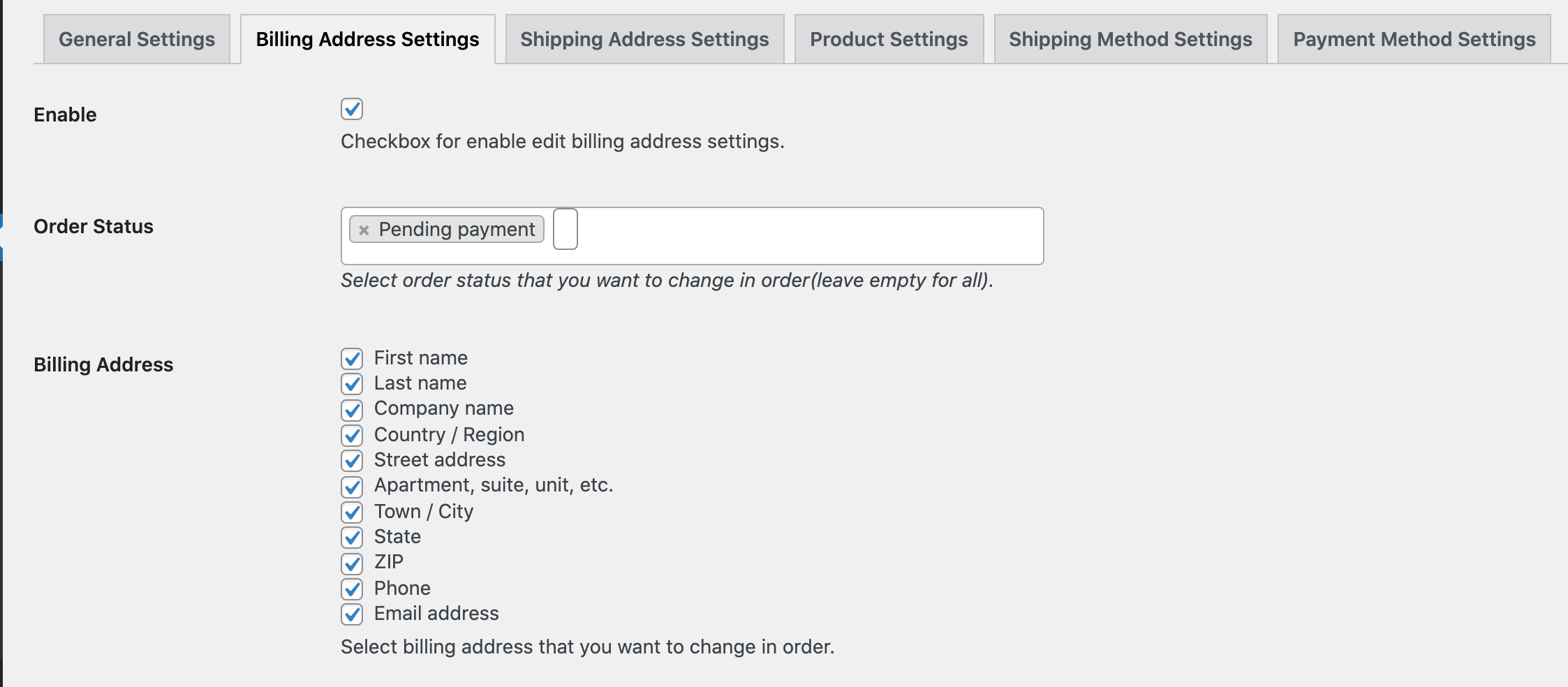Uncheck the Enable billing address checkbox
1568x687 pixels.
click(352, 109)
